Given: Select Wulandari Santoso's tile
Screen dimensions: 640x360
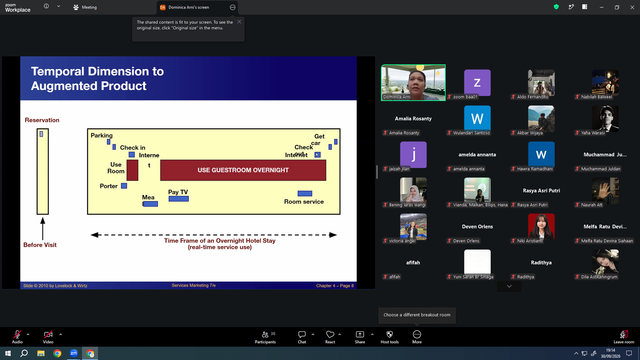Looking at the screenshot, I should point(477,118).
